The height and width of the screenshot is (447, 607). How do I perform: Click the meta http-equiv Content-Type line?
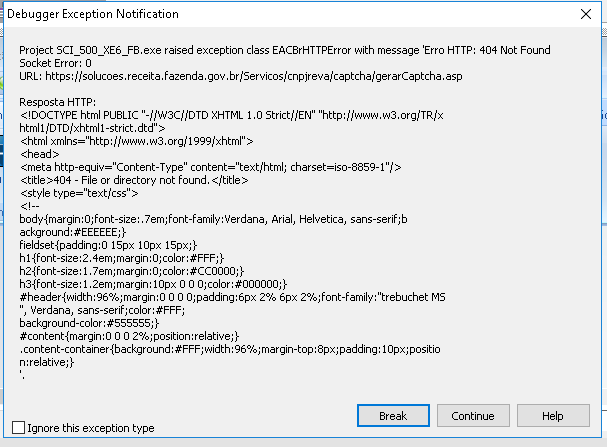211,167
